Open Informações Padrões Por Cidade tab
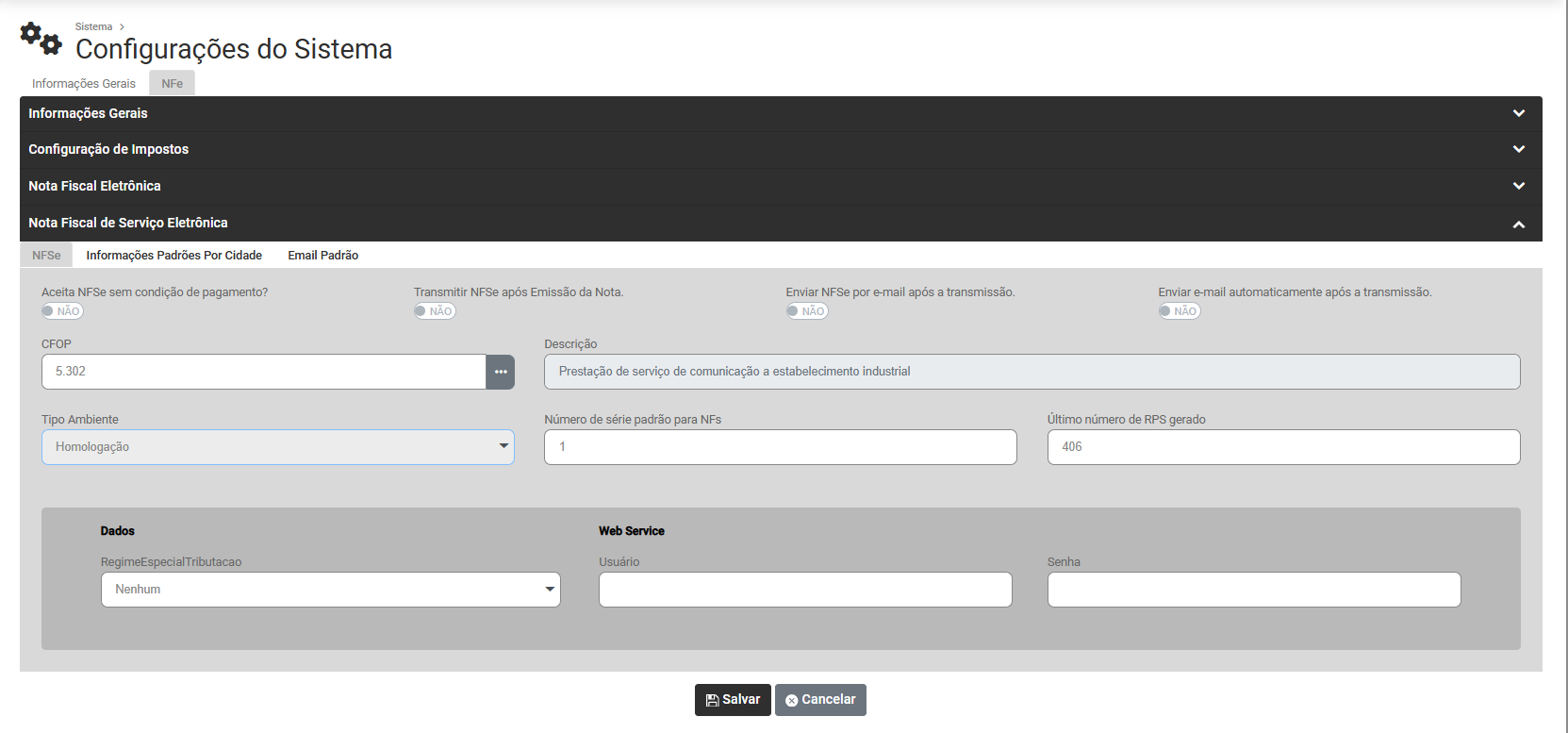The width and height of the screenshot is (1568, 733). (174, 256)
